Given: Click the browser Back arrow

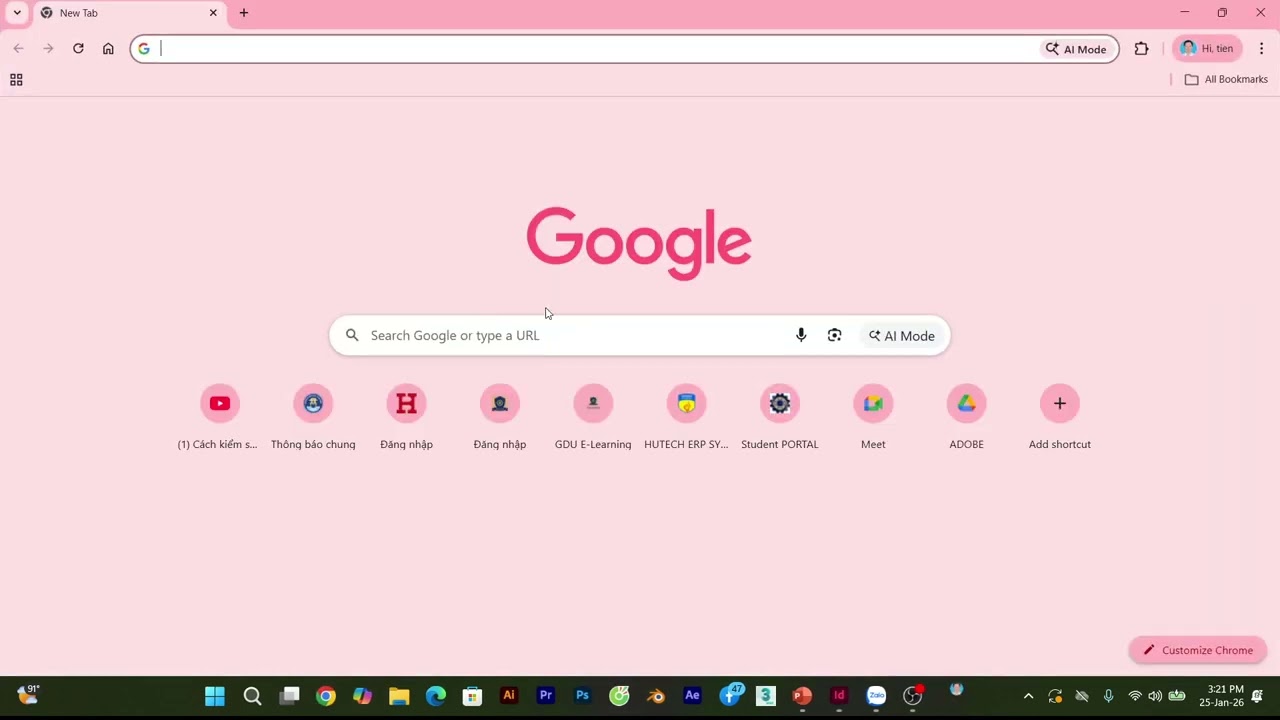Looking at the screenshot, I should coord(18,48).
